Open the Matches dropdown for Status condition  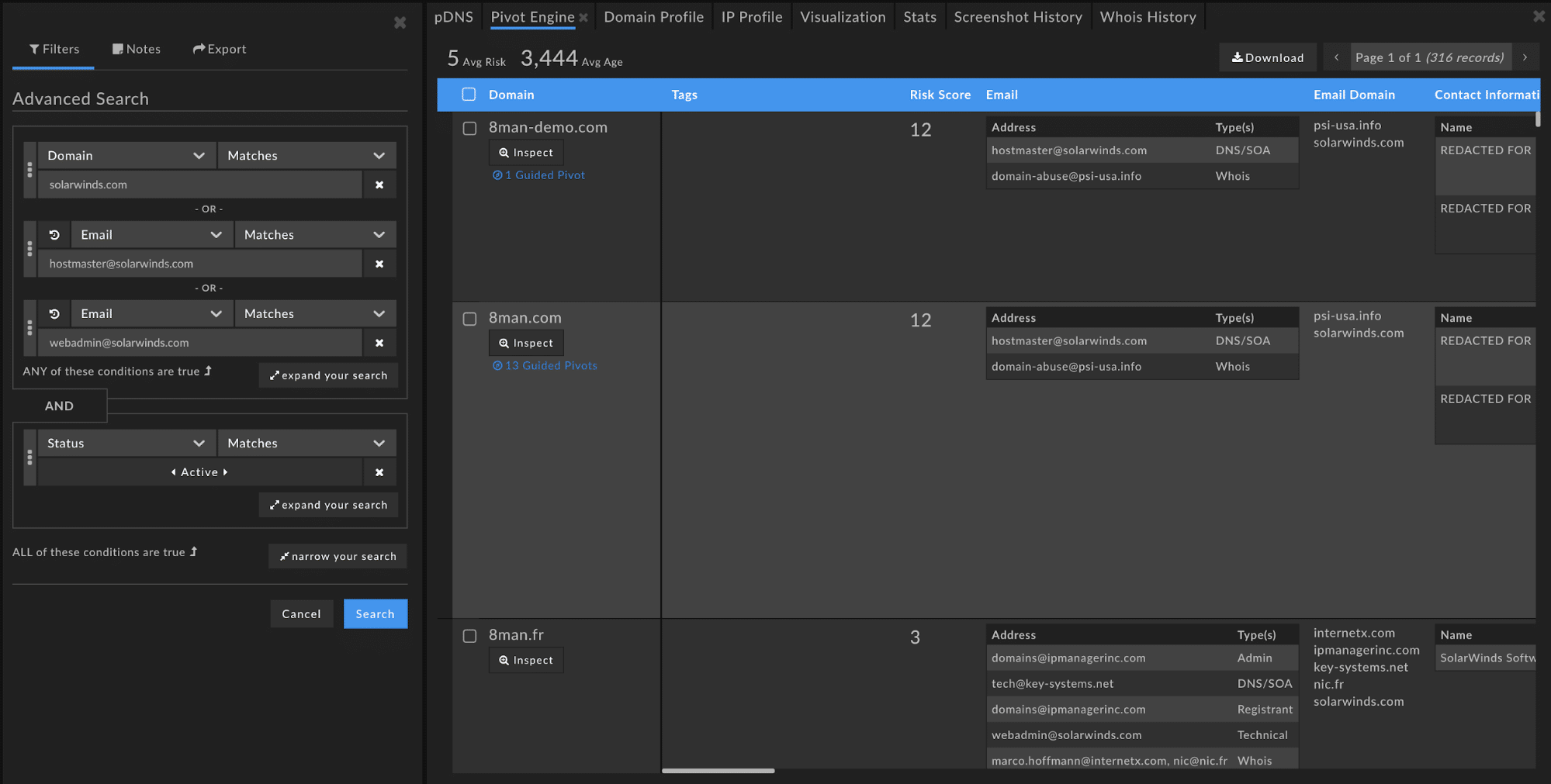tap(306, 444)
